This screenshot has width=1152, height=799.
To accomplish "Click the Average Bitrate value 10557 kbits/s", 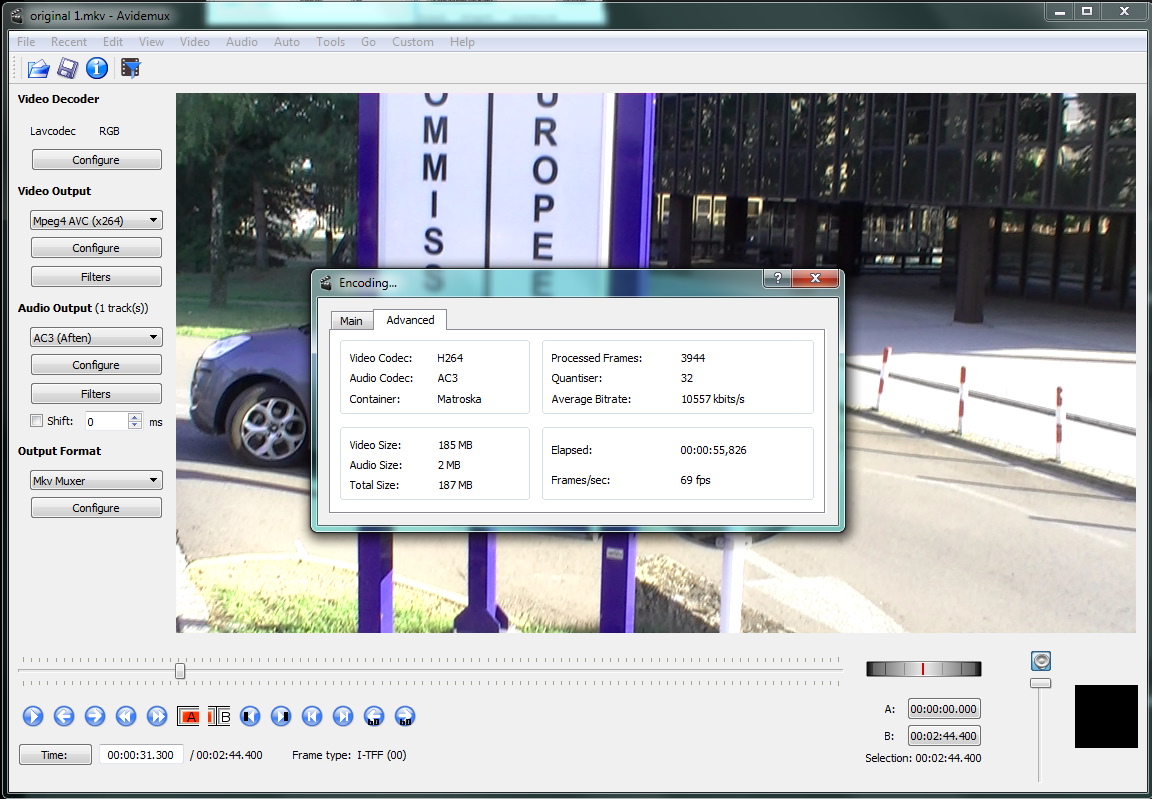I will (x=713, y=399).
